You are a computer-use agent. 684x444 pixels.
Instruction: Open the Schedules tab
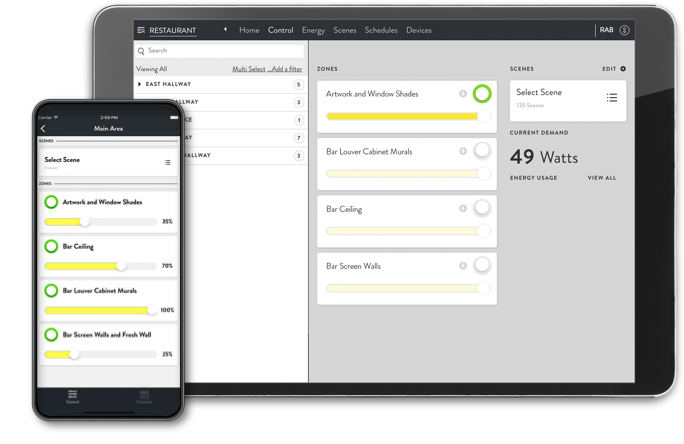tap(381, 31)
